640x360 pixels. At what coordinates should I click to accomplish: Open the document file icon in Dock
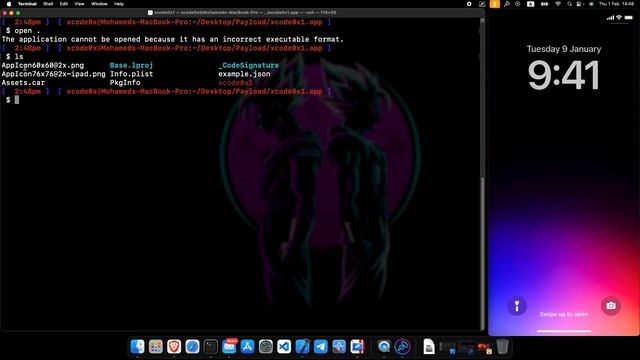429,347
